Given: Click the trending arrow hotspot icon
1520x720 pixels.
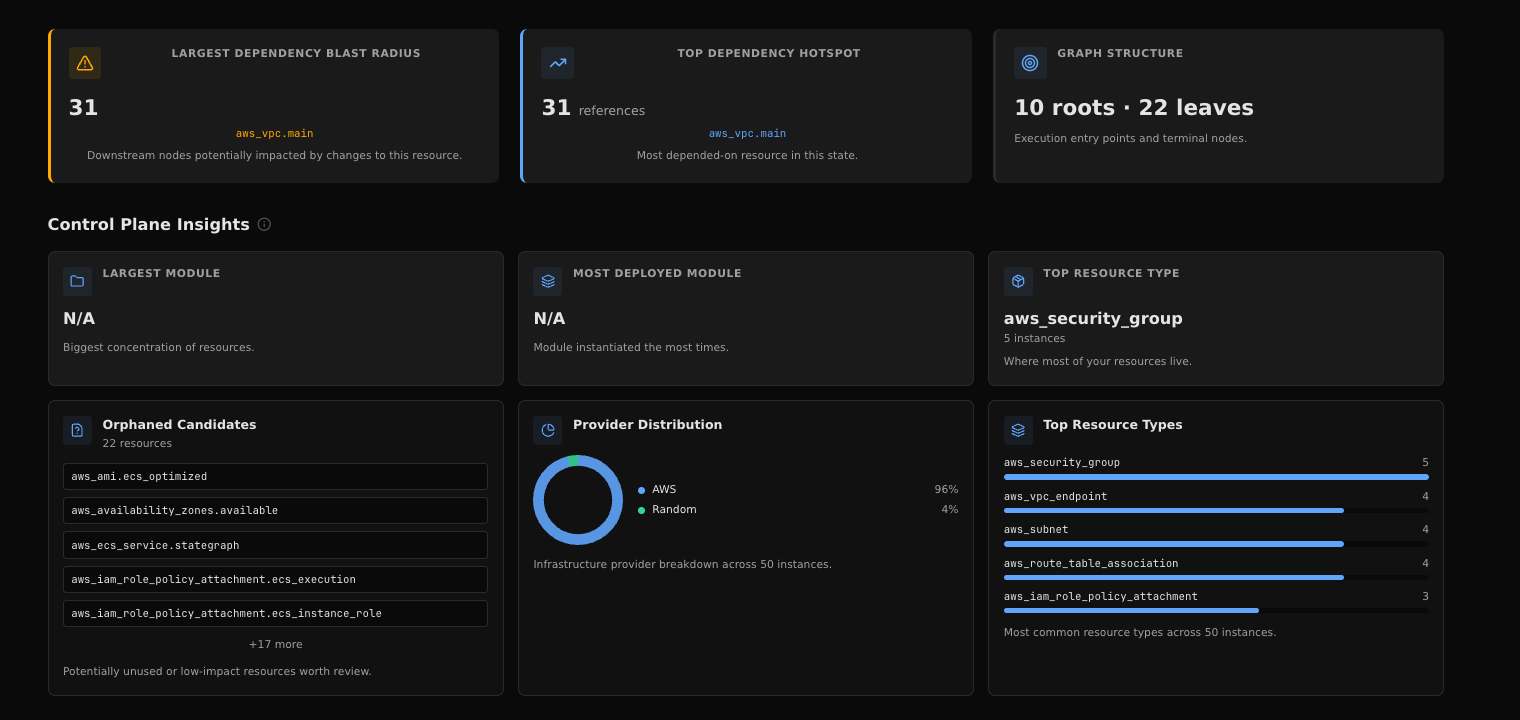Looking at the screenshot, I should click(557, 63).
